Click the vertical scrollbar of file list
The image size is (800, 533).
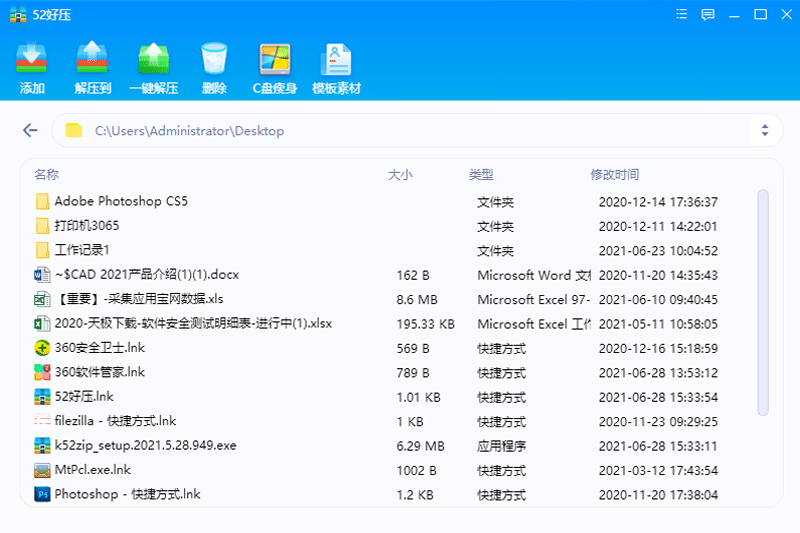763,300
